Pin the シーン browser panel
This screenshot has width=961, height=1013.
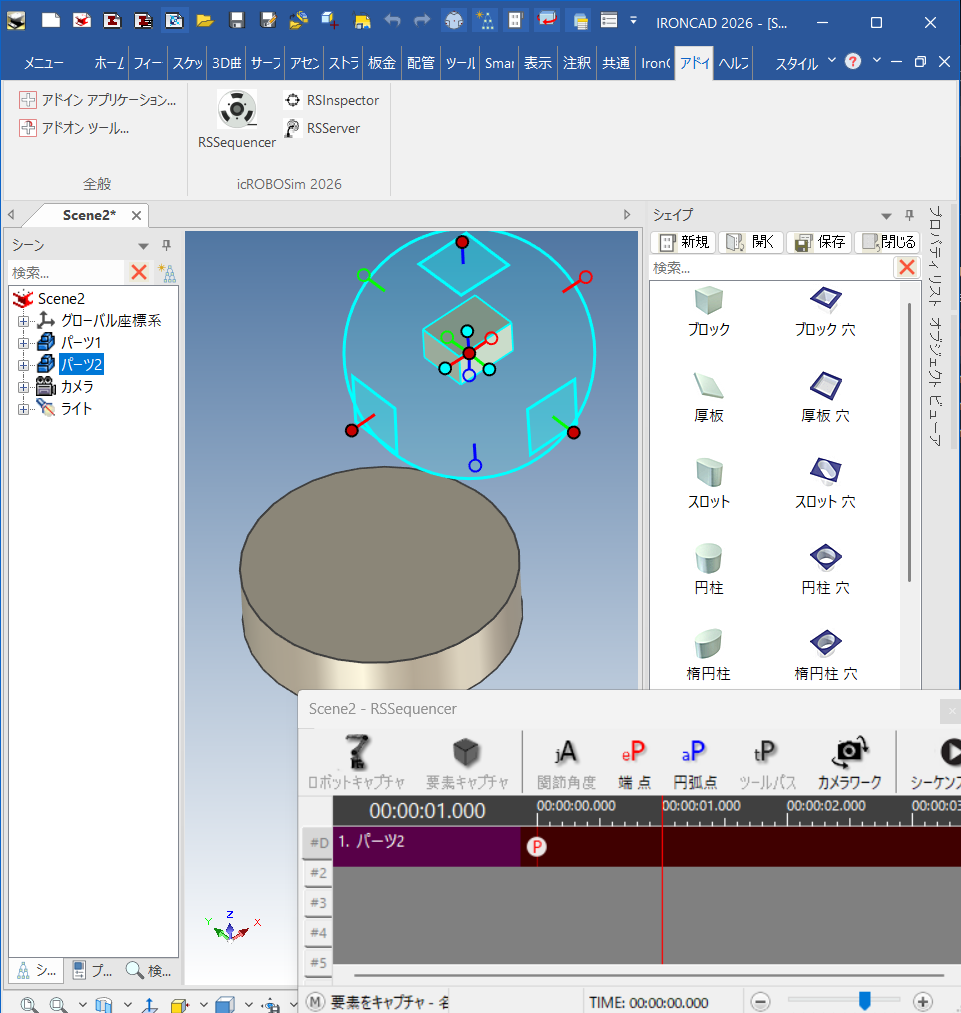[x=167, y=245]
